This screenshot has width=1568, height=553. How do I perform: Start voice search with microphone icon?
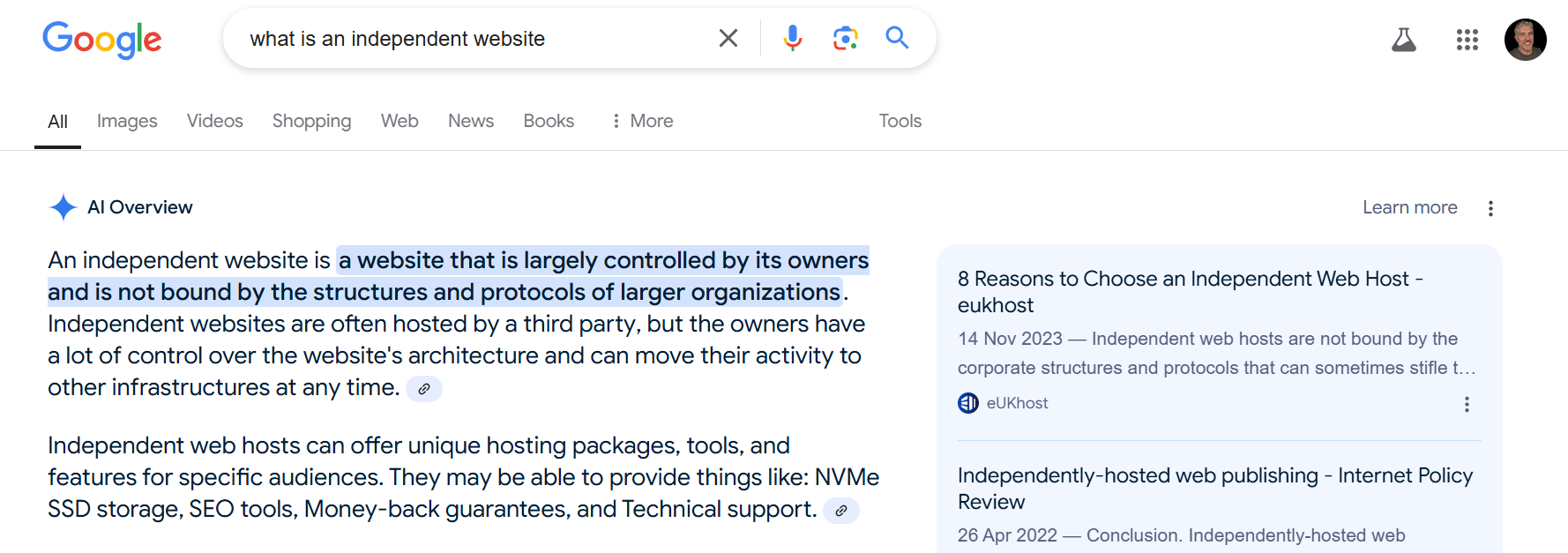point(793,38)
